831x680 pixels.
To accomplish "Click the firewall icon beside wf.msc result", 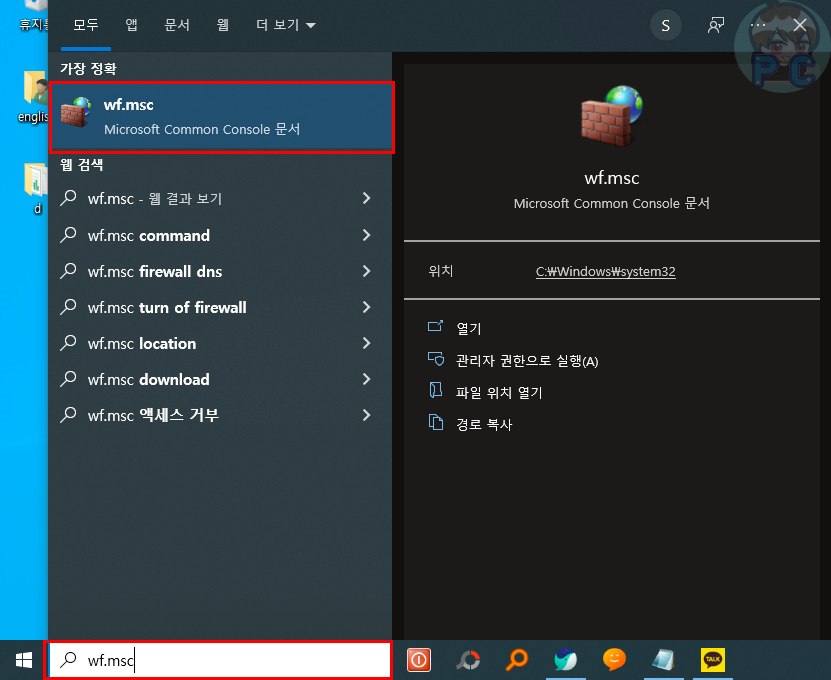I will click(75, 112).
